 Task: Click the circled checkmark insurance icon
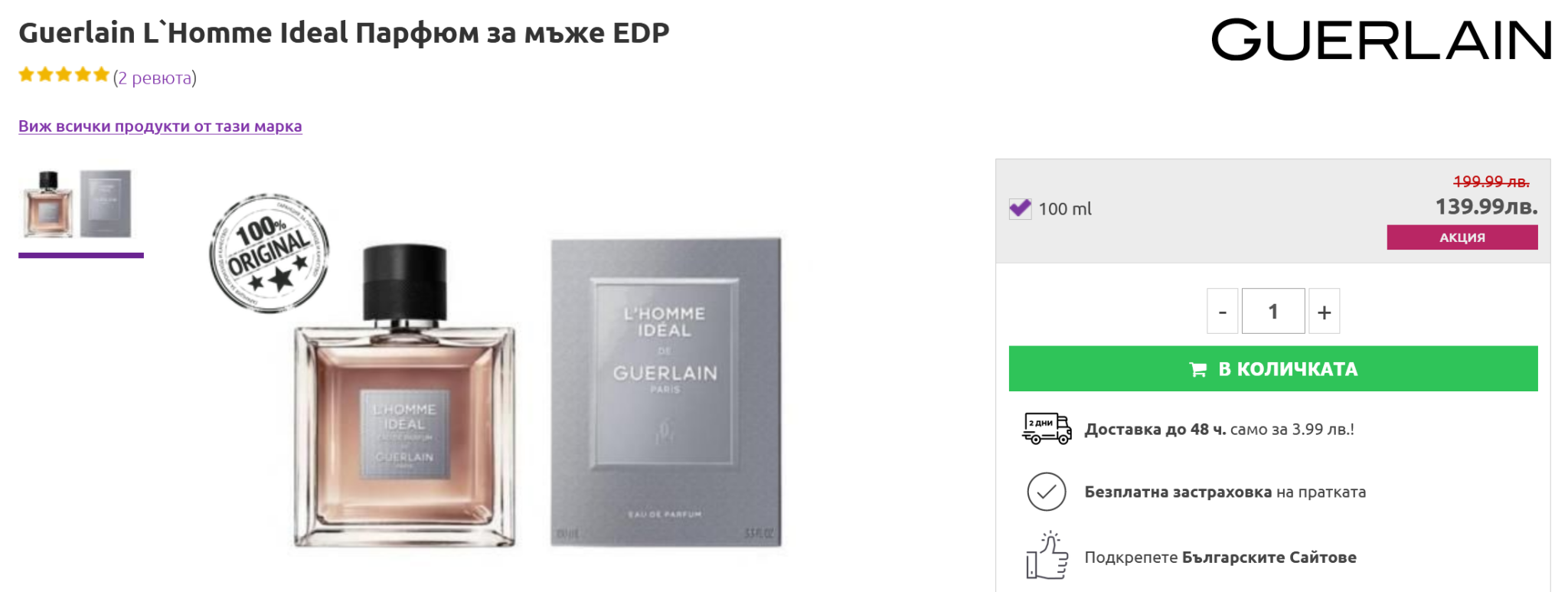pyautogui.click(x=1046, y=492)
